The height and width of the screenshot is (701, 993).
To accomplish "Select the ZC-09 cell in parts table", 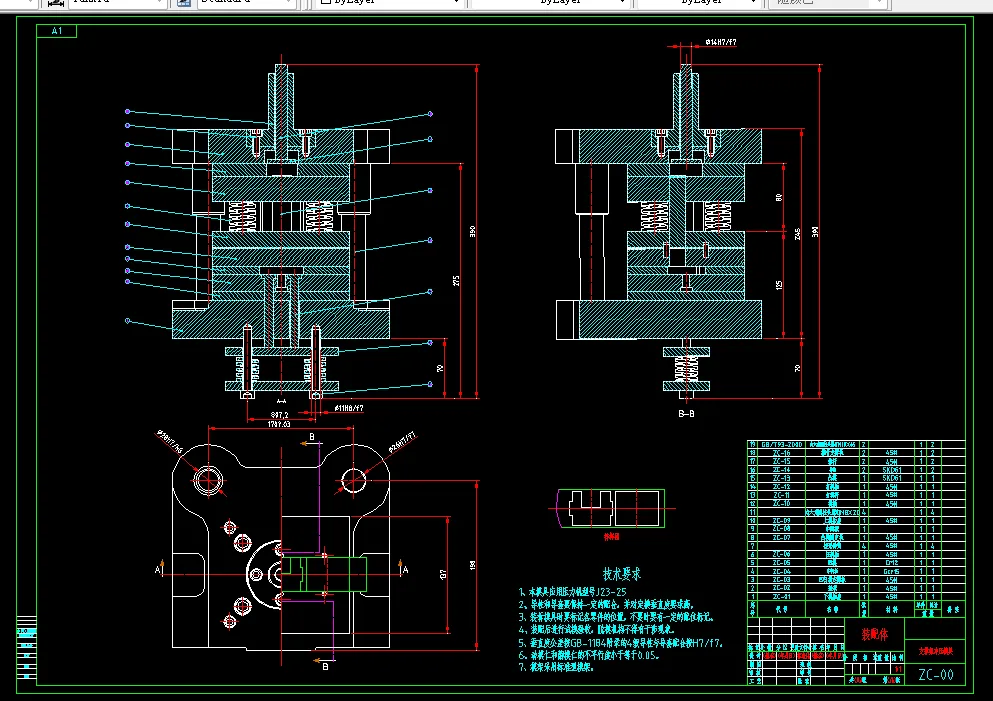I will [781, 521].
